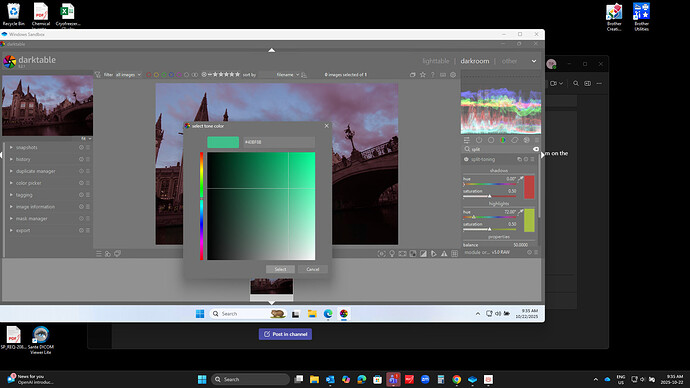
Task: Switch to lighttable view
Action: [436, 61]
